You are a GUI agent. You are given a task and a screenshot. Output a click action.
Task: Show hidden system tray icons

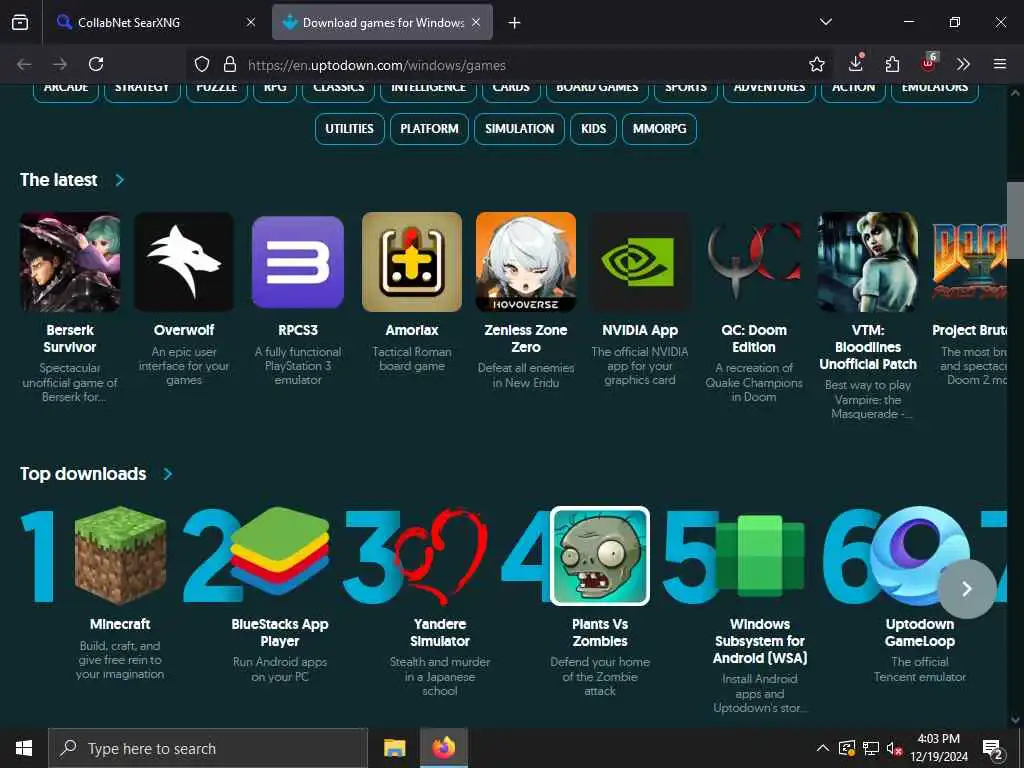click(x=823, y=748)
